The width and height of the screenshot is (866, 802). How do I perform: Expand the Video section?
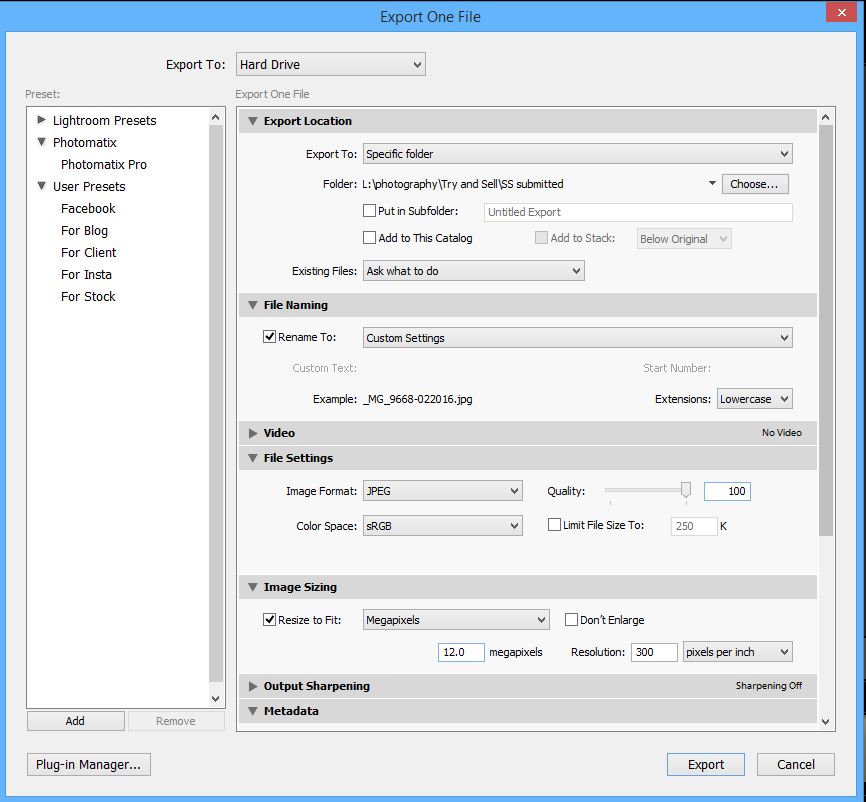(x=253, y=433)
